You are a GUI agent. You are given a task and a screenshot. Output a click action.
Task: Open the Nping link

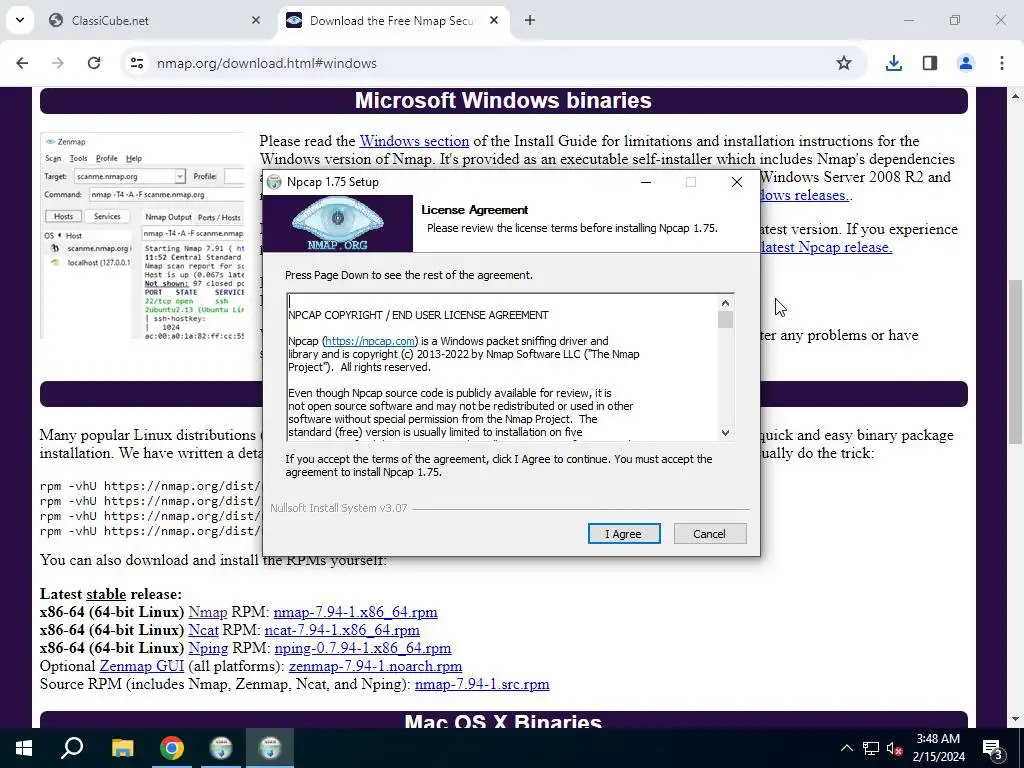[x=208, y=648]
